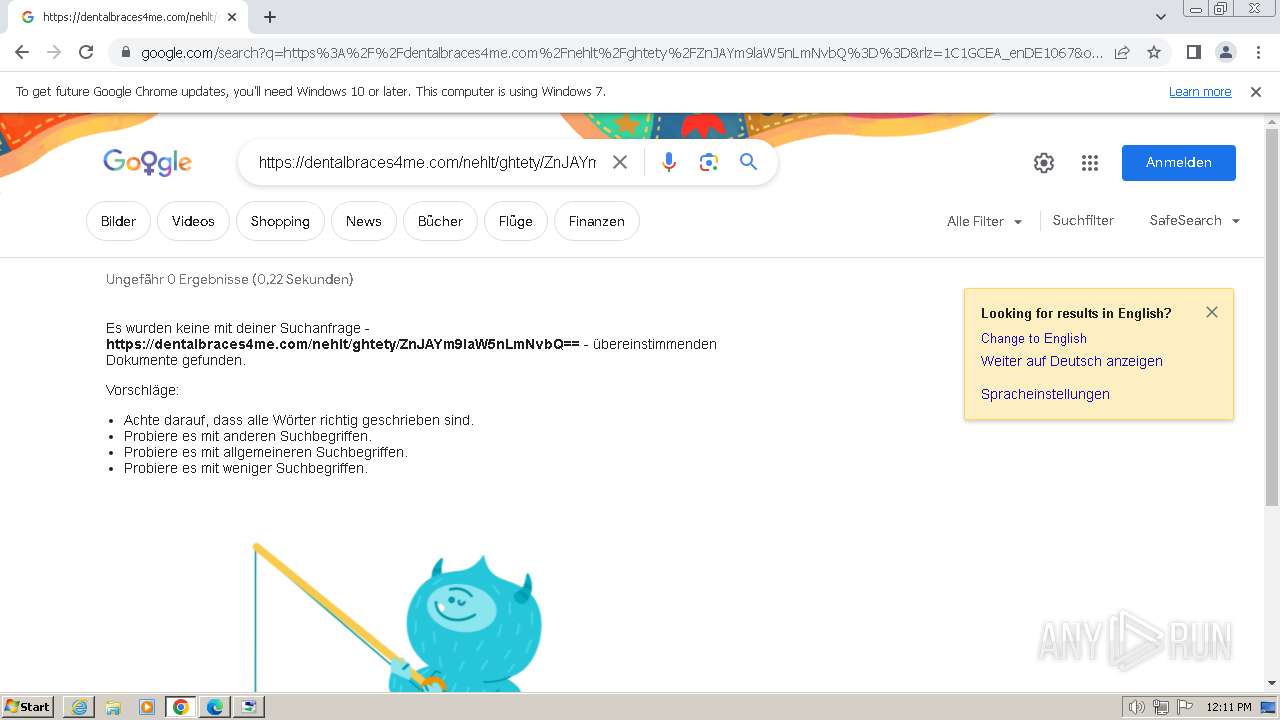Open the Google apps grid
This screenshot has width=1280, height=720.
[x=1090, y=163]
